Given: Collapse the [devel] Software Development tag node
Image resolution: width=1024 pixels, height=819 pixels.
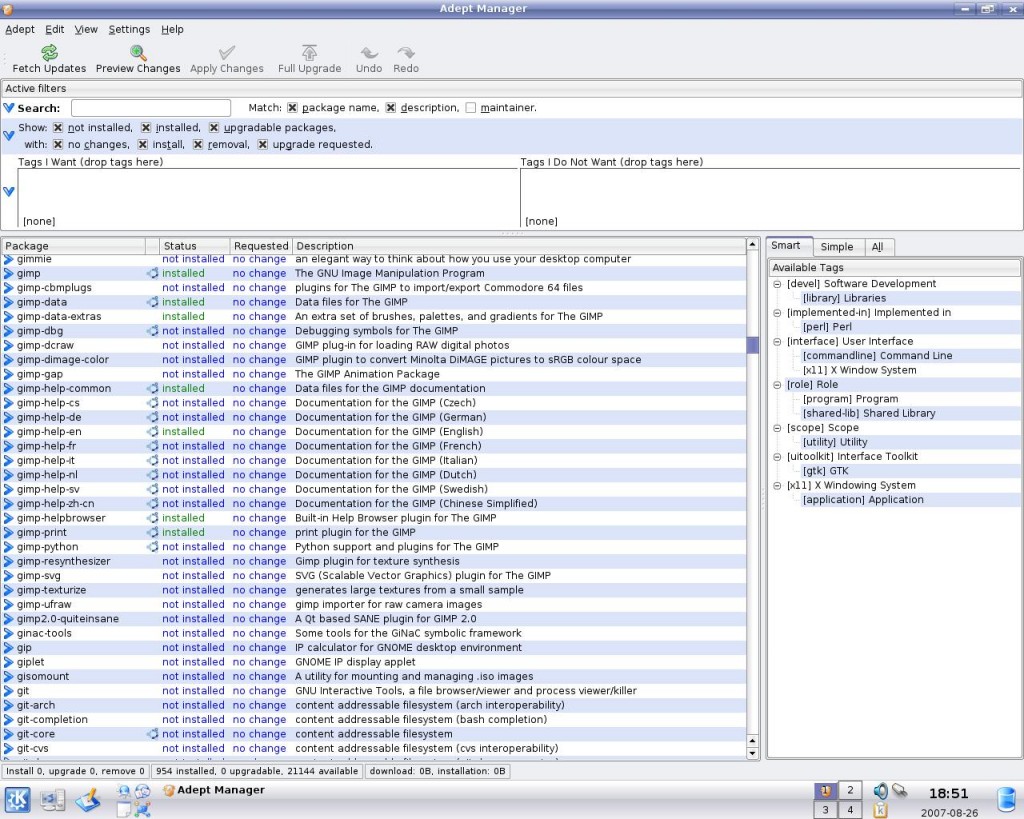Looking at the screenshot, I should point(777,284).
